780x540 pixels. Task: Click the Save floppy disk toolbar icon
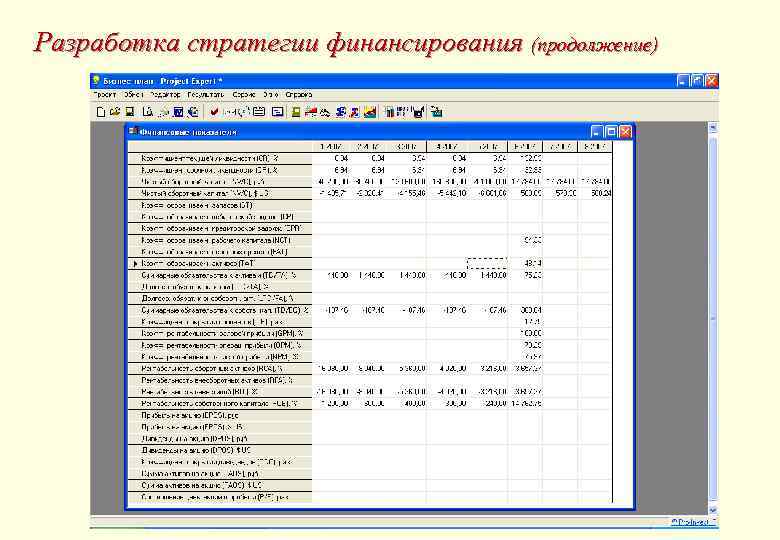[129, 112]
